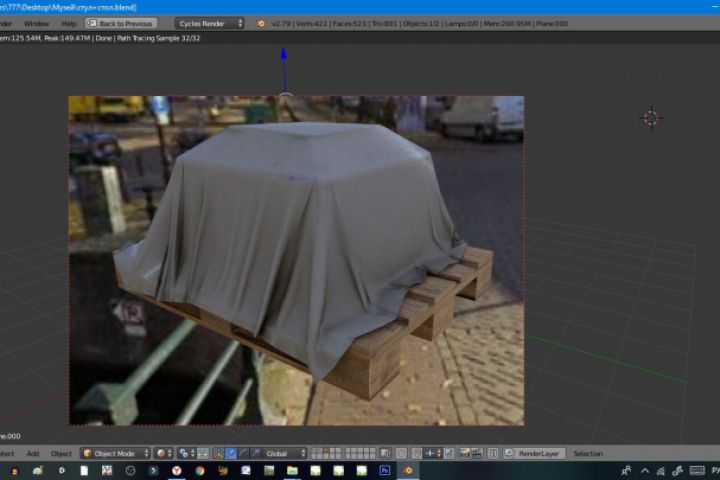Click the network icon in system tray
This screenshot has height=480, width=720.
[x=661, y=470]
